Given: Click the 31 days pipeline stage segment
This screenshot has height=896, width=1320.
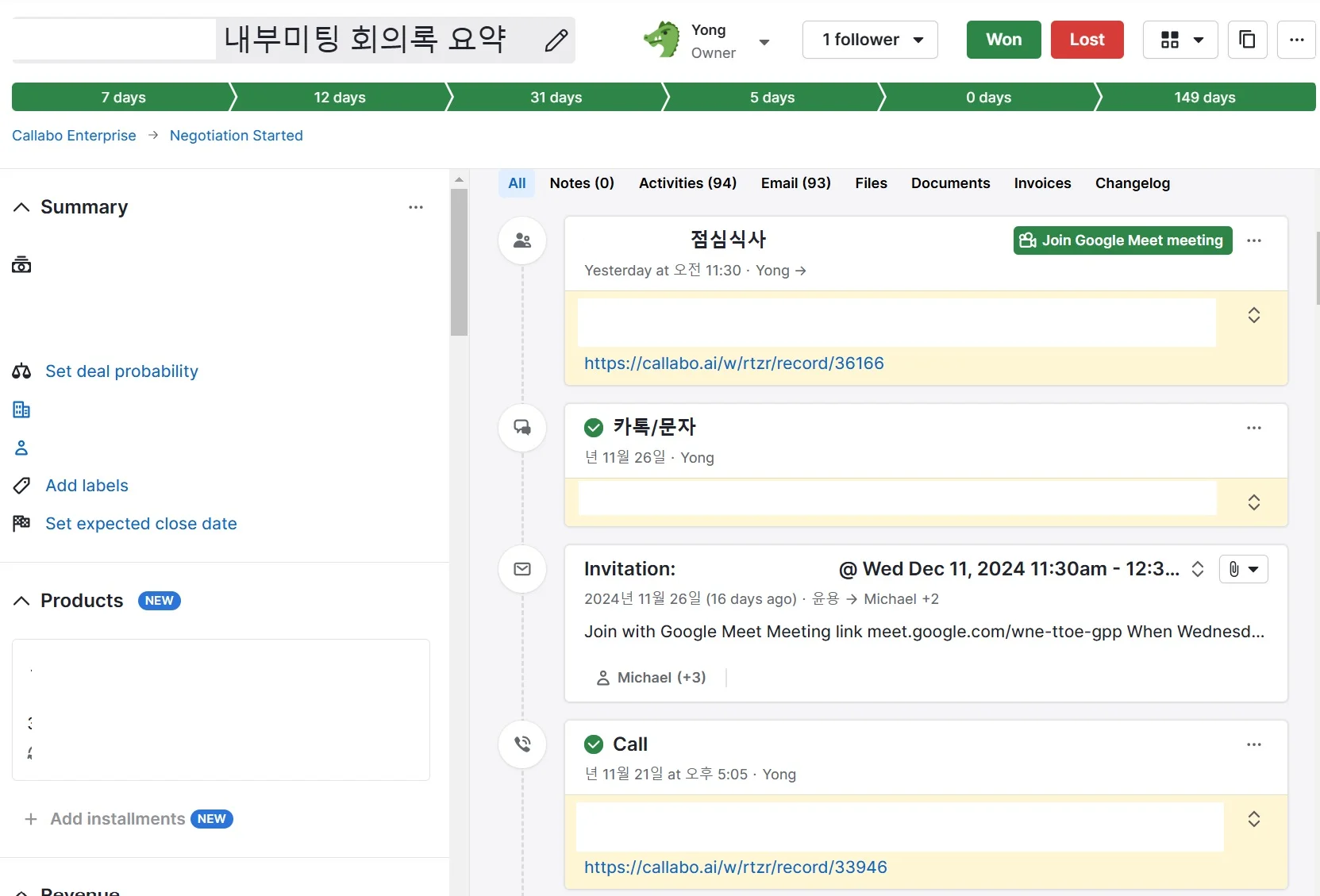Looking at the screenshot, I should (x=556, y=97).
